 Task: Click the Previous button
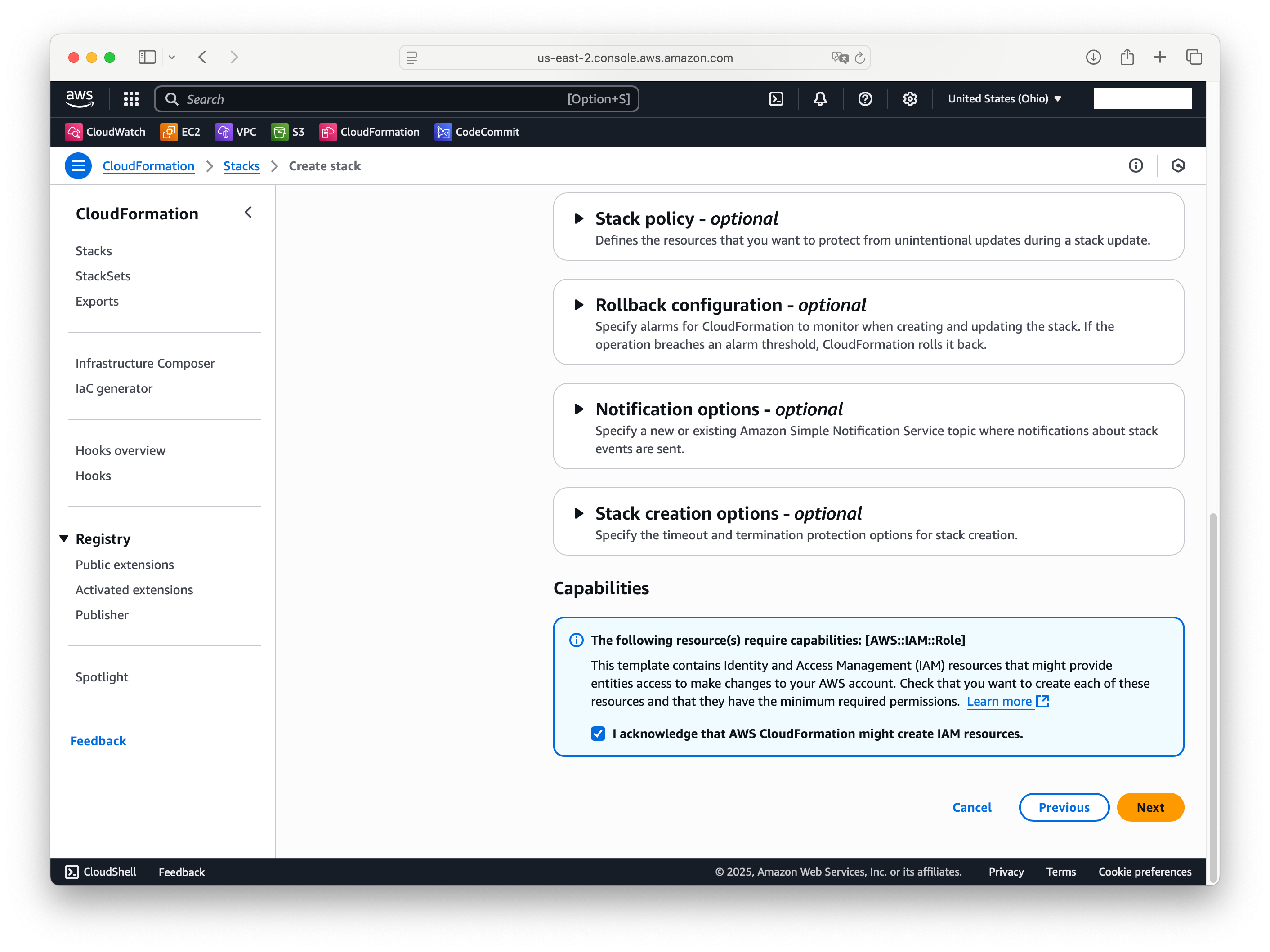click(1063, 807)
